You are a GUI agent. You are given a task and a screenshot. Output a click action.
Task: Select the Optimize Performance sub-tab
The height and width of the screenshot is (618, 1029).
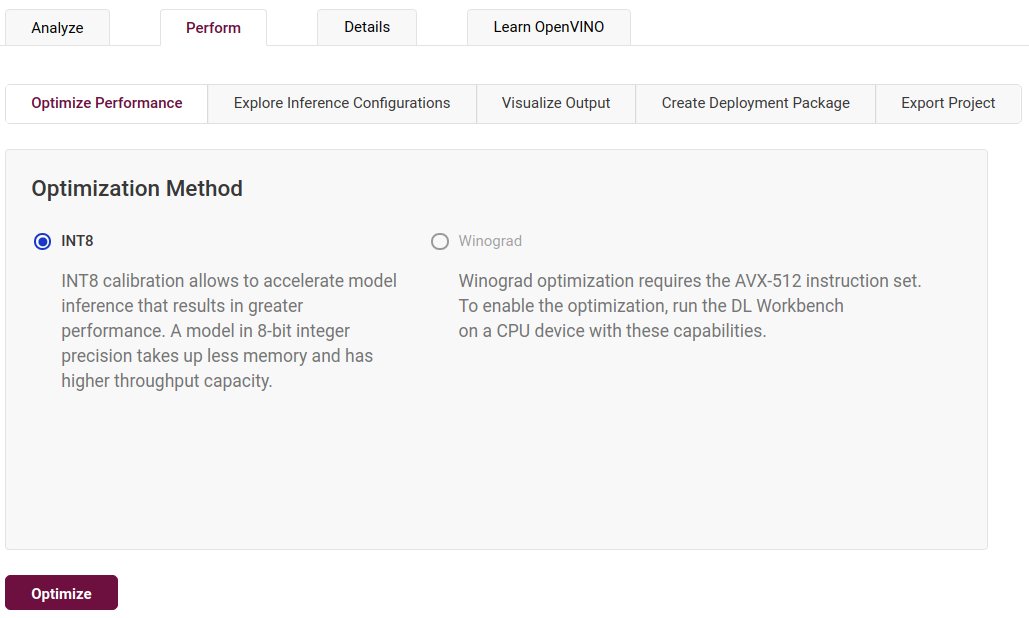[107, 103]
